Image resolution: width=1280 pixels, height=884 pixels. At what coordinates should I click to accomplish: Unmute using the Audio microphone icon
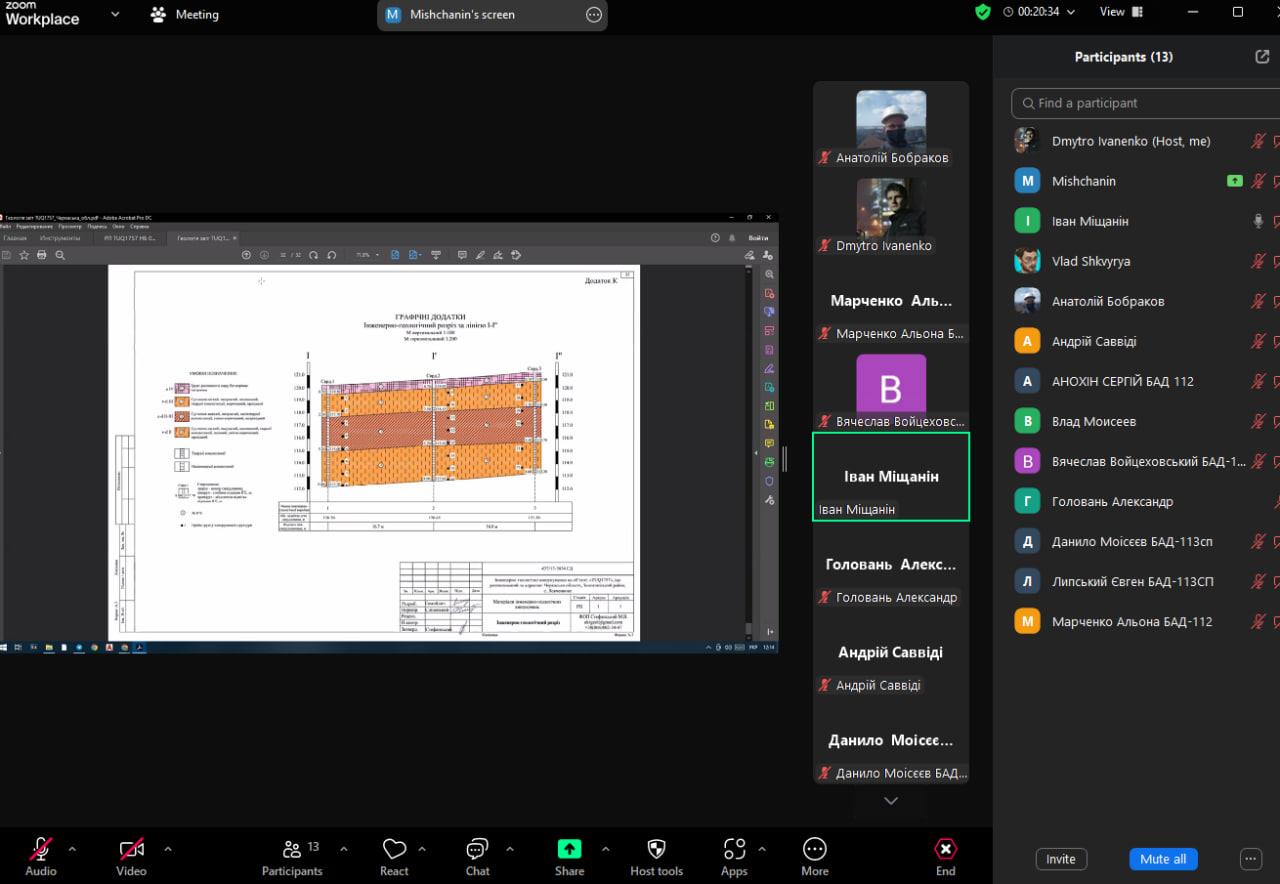tap(41, 850)
